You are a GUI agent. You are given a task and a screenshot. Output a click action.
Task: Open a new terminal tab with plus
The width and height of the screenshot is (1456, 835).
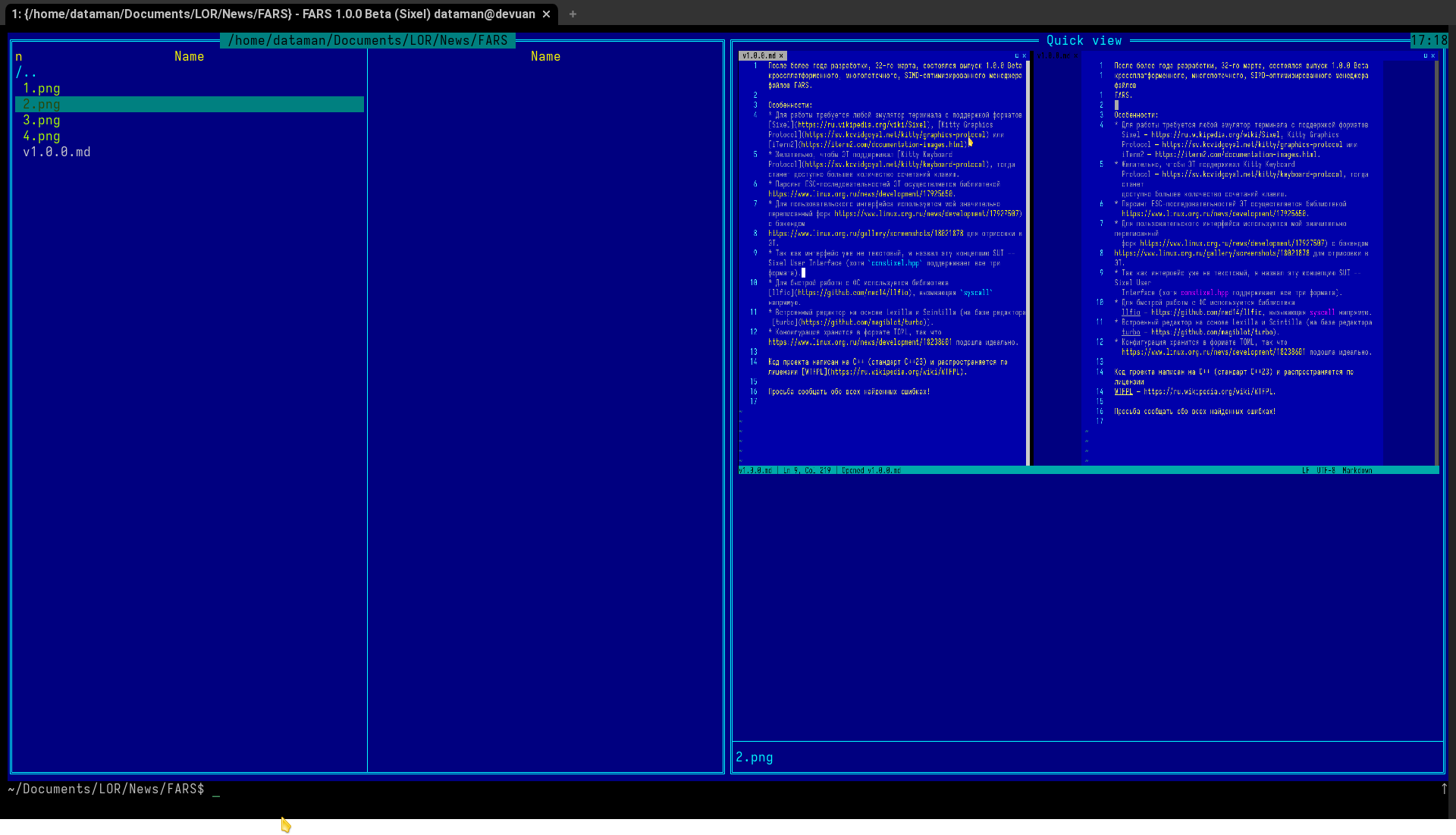pos(573,14)
